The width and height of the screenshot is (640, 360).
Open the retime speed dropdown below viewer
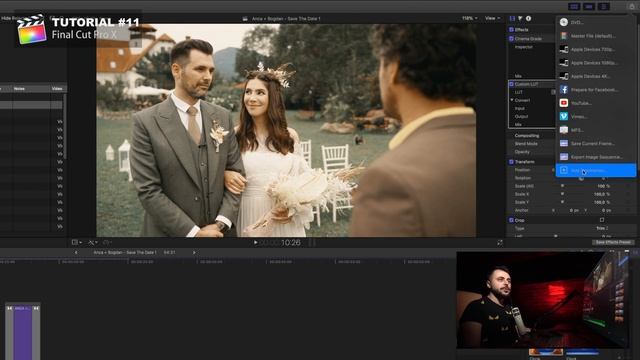(107, 242)
